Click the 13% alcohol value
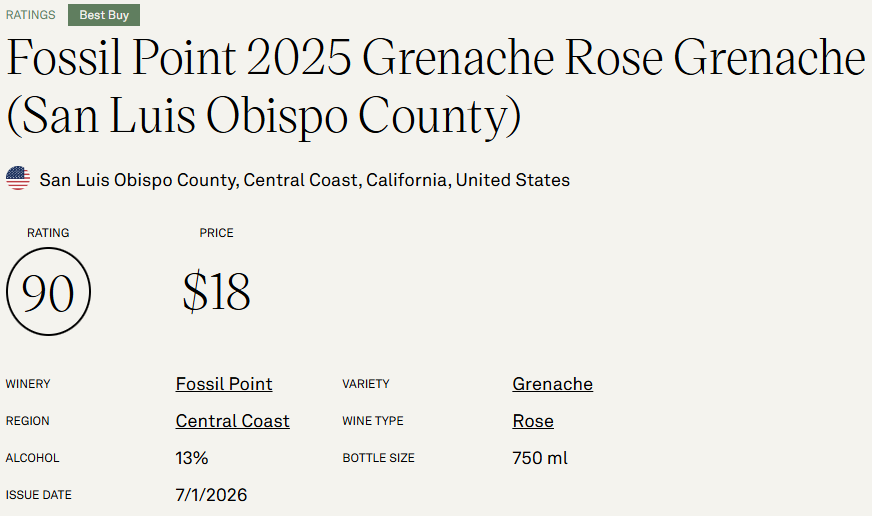 (x=192, y=458)
